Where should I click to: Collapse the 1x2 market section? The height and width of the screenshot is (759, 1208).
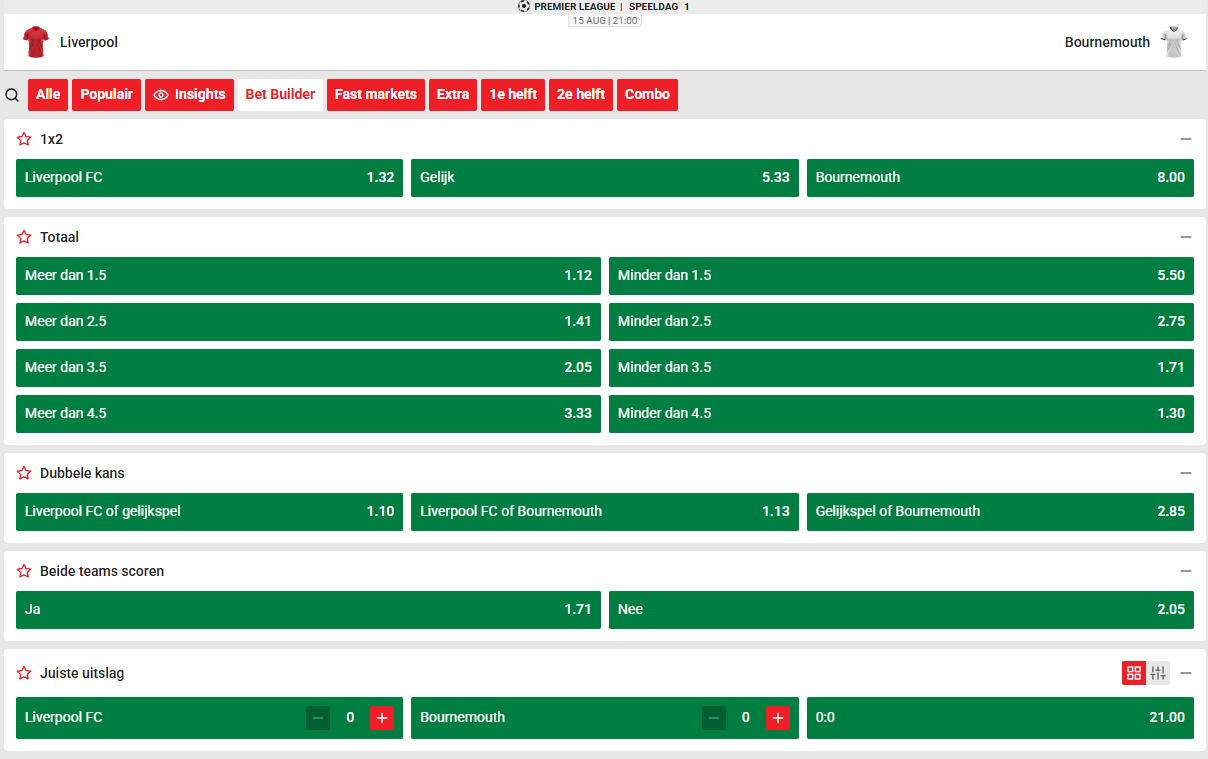tap(1186, 139)
